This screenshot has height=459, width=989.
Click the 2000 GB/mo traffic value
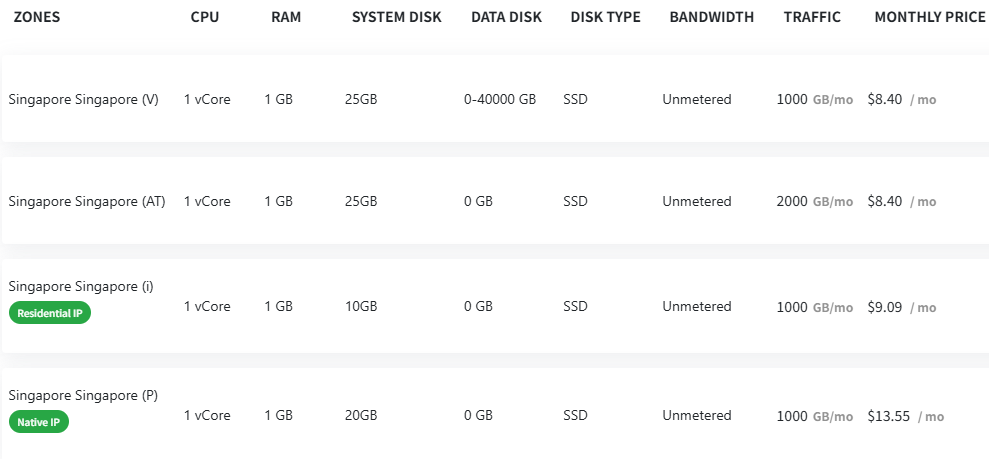click(814, 201)
